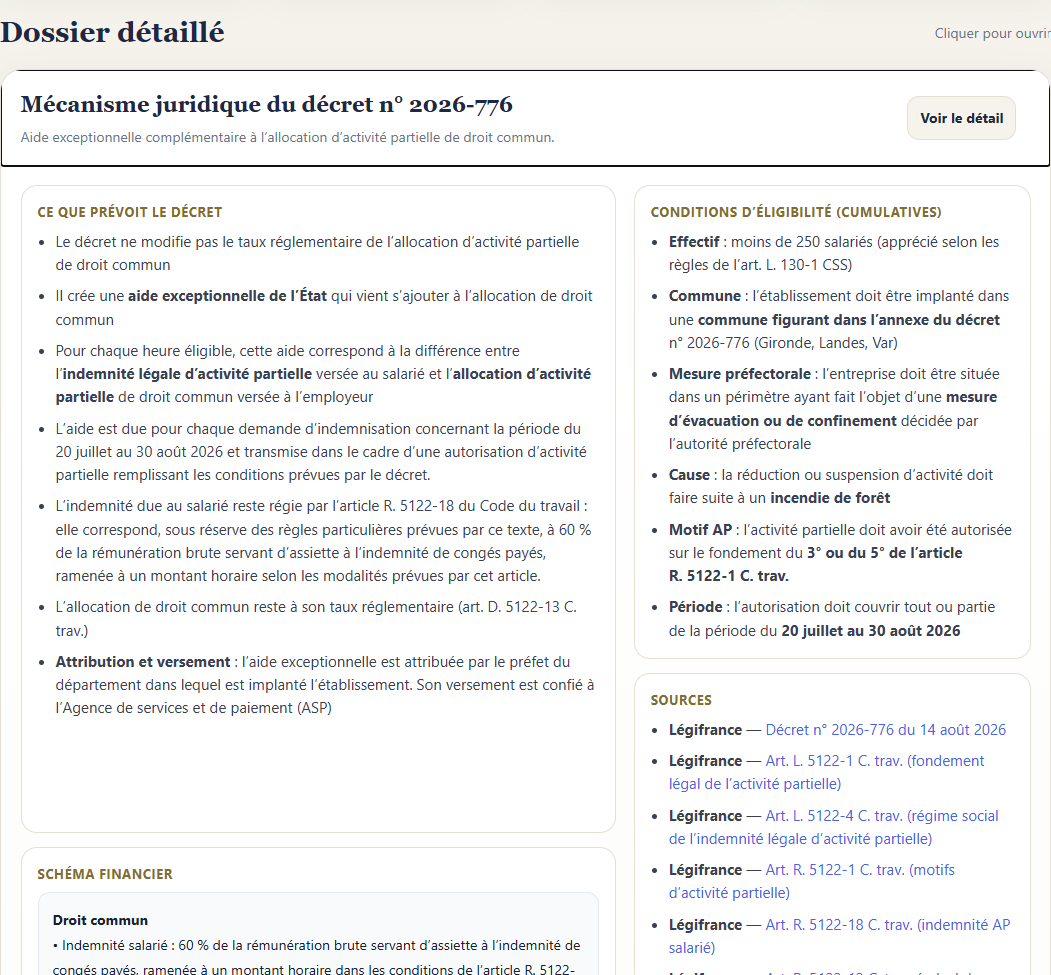Viewport: 1051px width, 975px height.
Task: Click the 'Mécanisme juridique du décret n° 2026-776' heading
Action: [x=267, y=105]
